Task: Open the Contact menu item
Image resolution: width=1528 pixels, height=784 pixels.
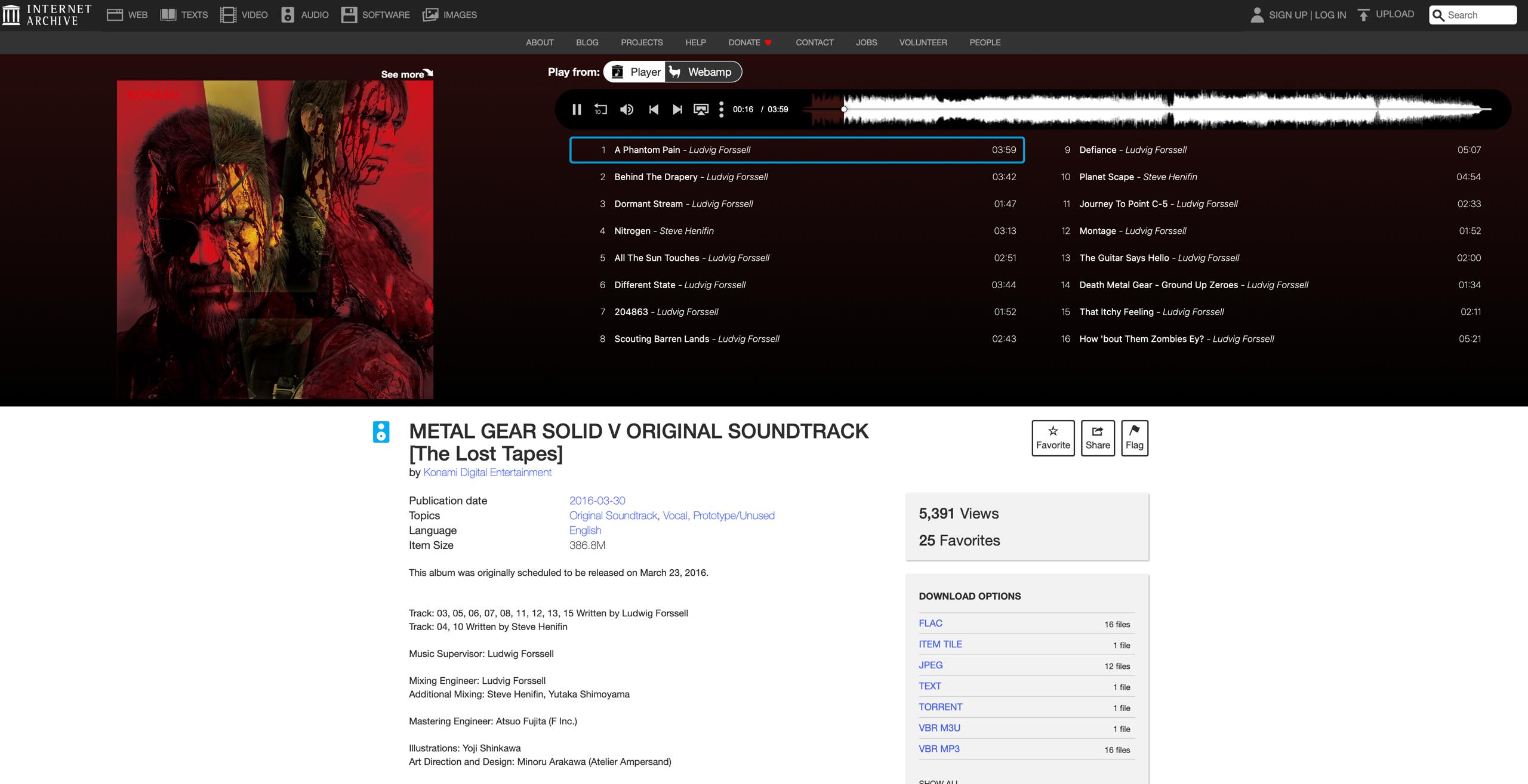Action: click(814, 42)
